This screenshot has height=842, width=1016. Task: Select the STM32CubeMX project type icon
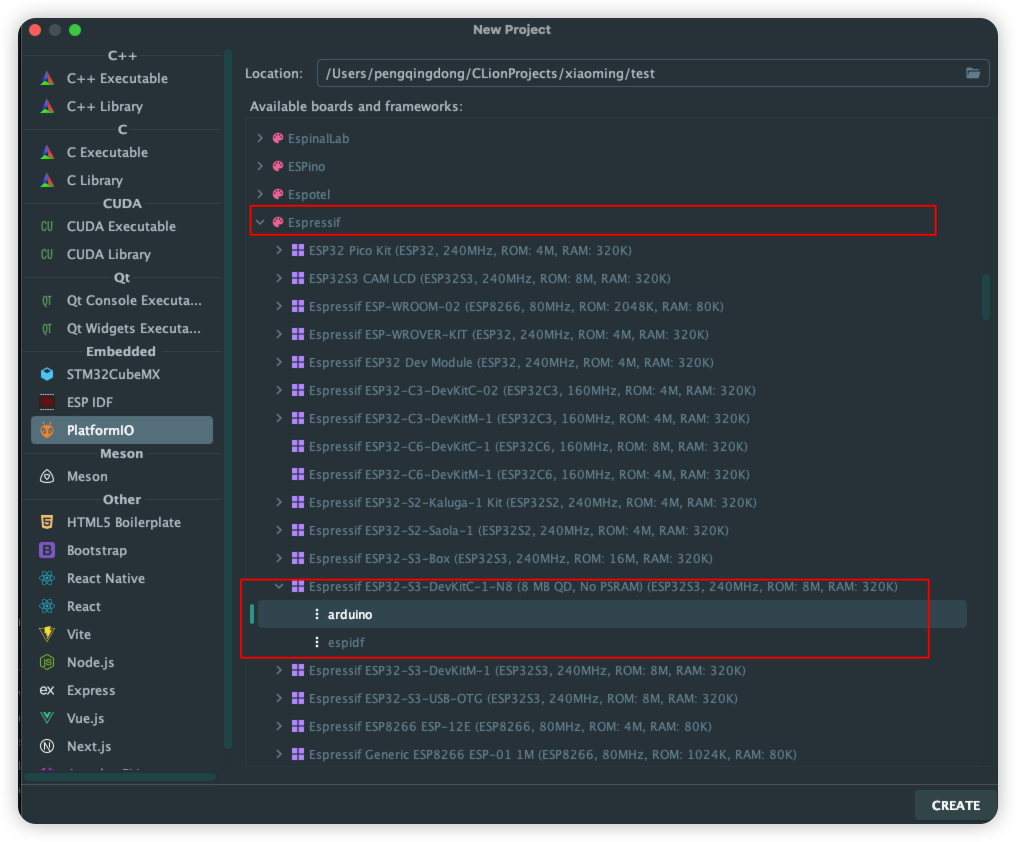tap(47, 374)
